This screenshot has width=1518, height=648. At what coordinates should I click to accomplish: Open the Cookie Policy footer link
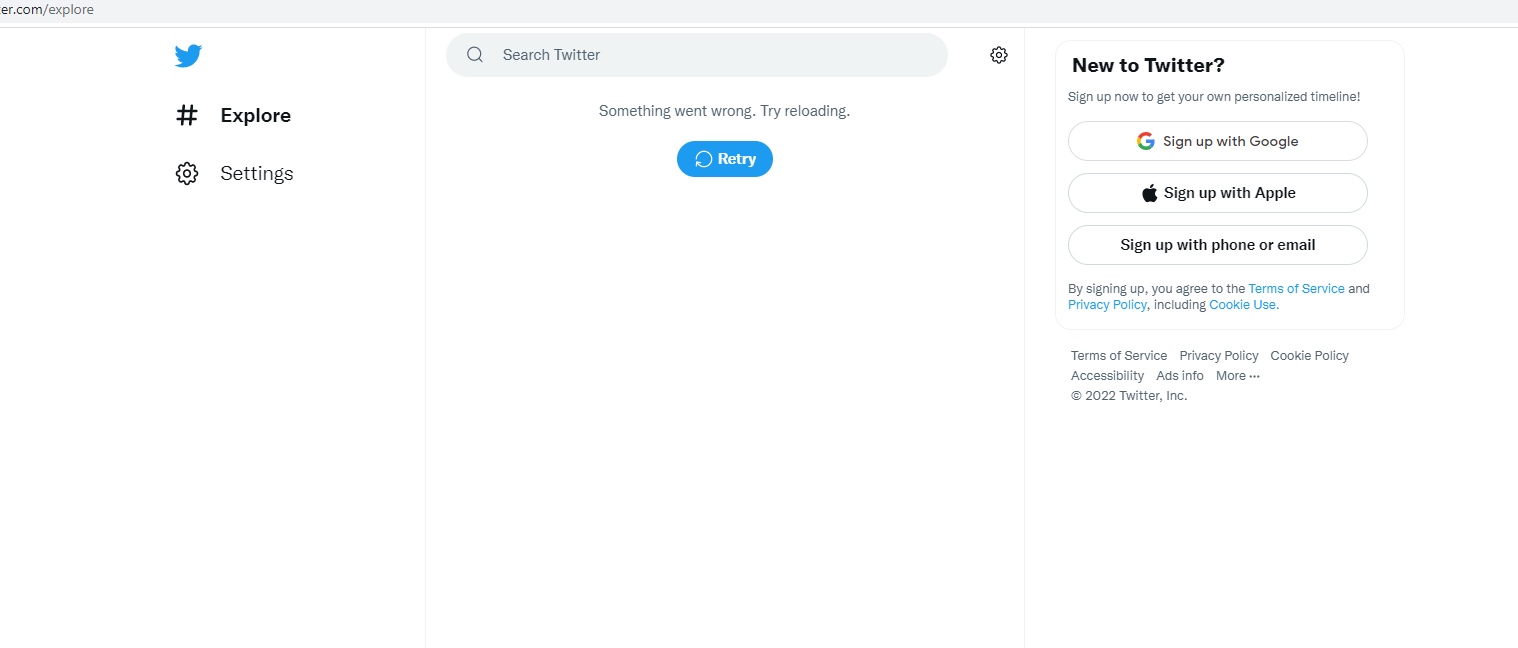(1309, 356)
